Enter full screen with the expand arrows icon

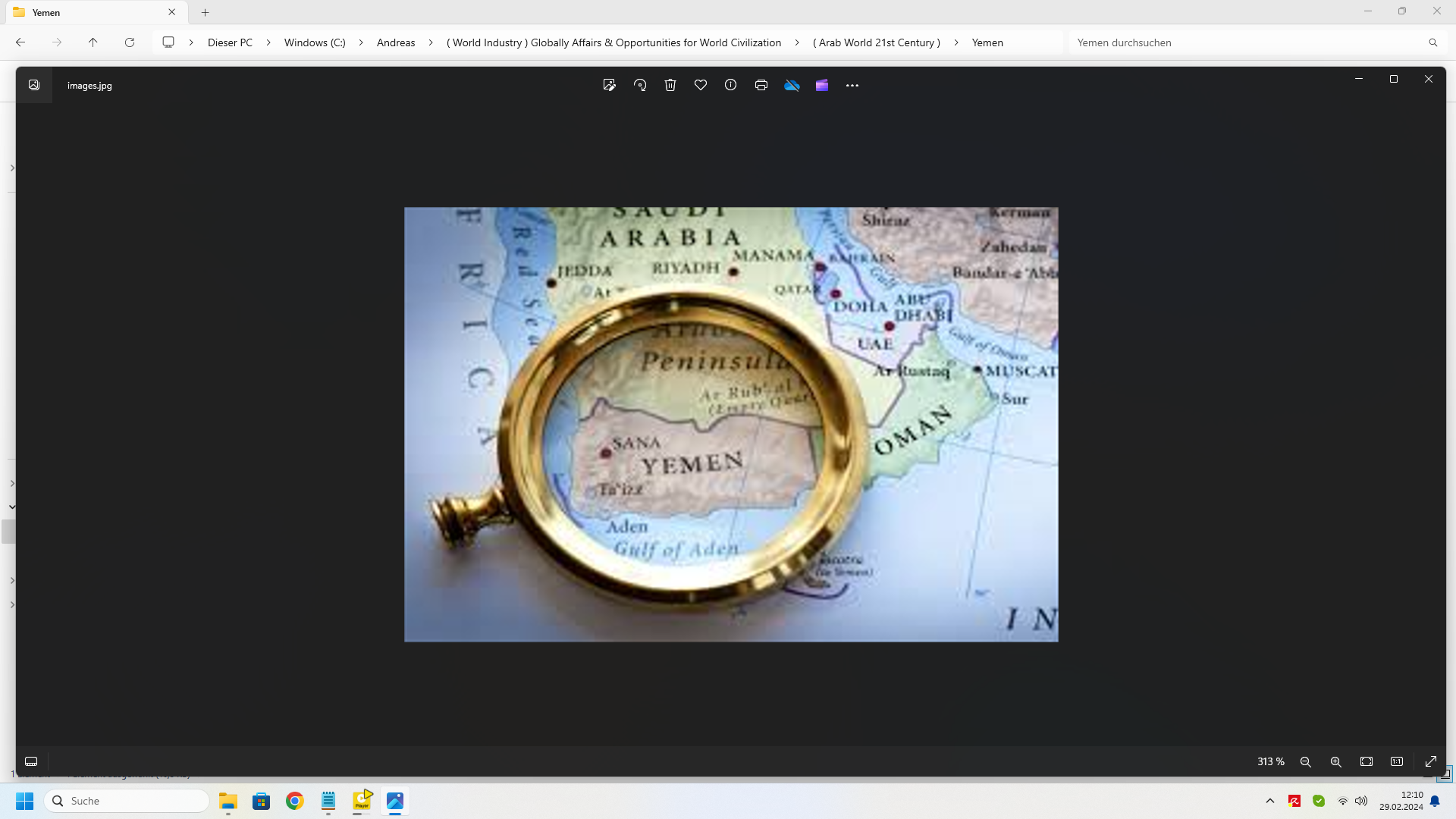(x=1431, y=761)
